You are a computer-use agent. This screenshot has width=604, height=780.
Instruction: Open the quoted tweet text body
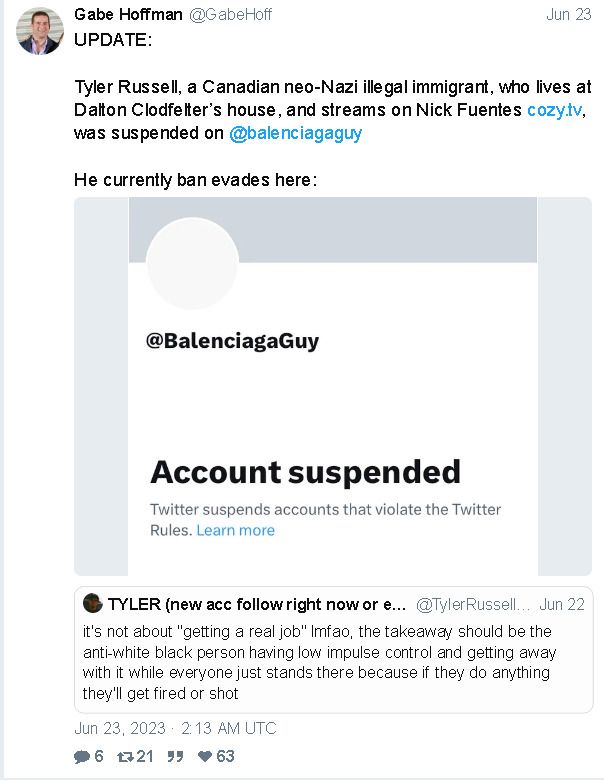(x=319, y=662)
